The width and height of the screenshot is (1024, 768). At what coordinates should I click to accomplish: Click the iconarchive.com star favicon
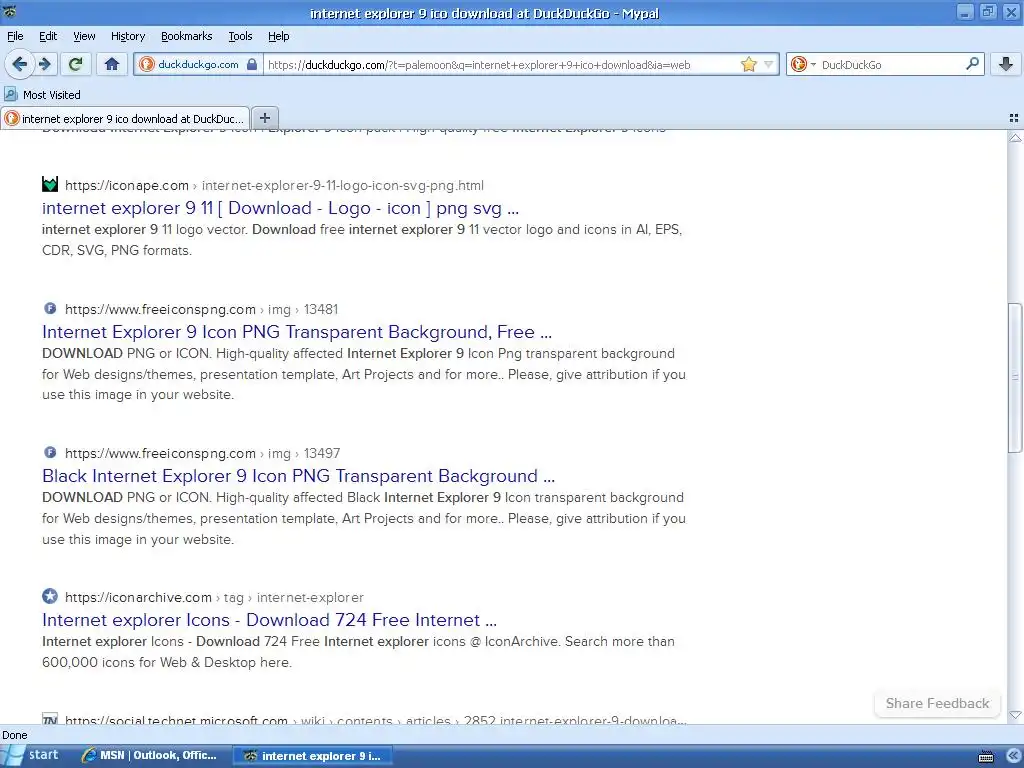50,596
